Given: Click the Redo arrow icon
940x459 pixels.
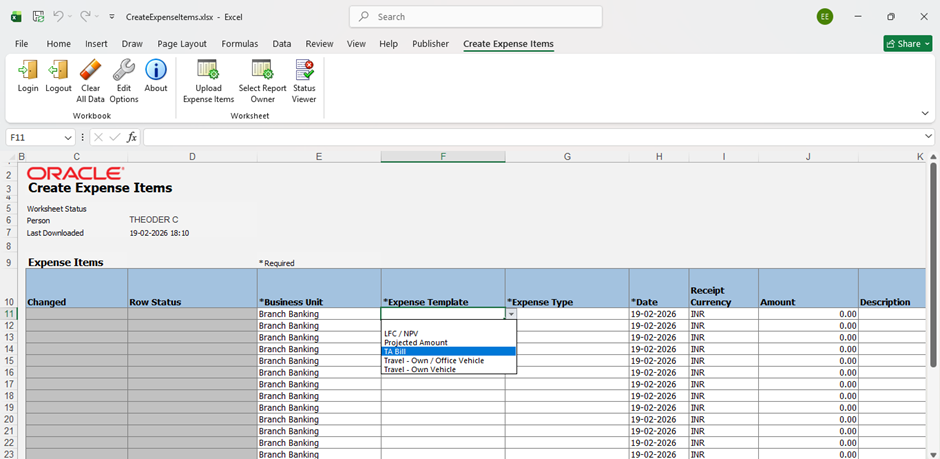Looking at the screenshot, I should click(x=85, y=17).
